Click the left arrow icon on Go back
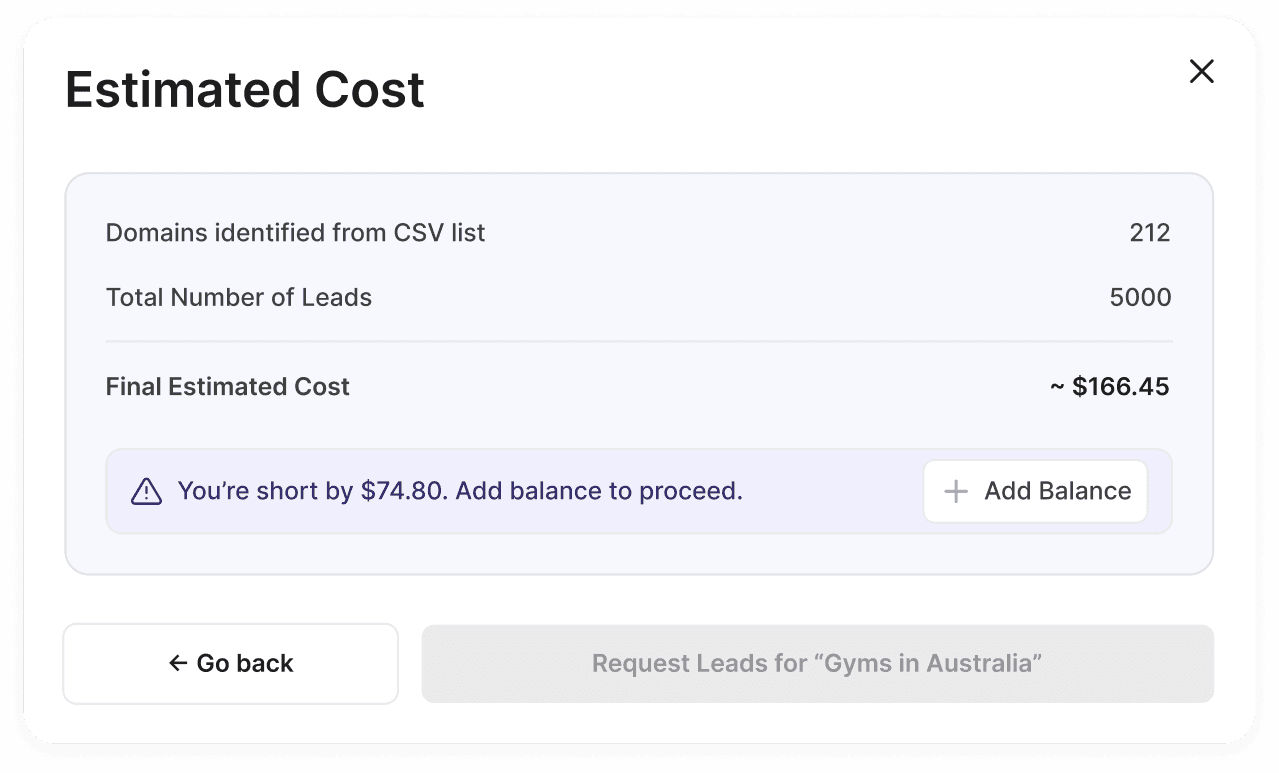 coord(178,663)
